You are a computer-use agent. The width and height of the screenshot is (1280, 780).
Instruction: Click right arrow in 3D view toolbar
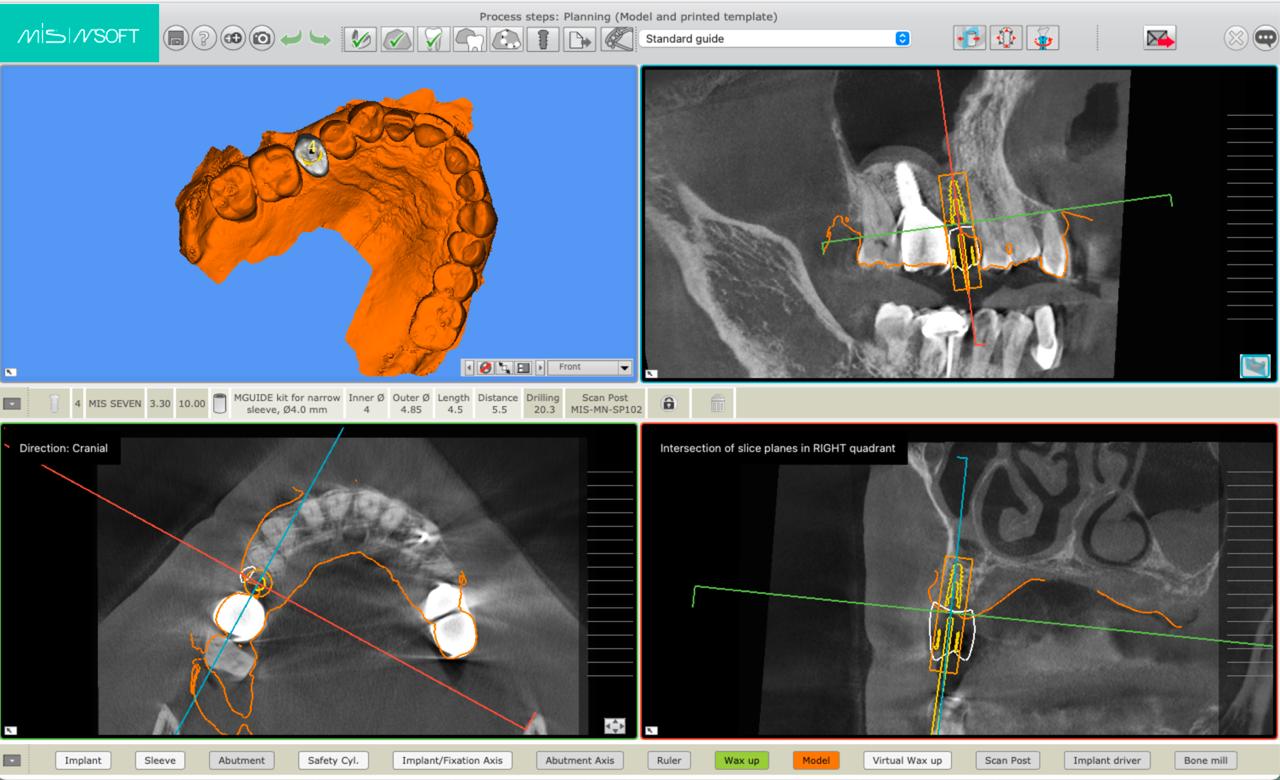coord(540,368)
